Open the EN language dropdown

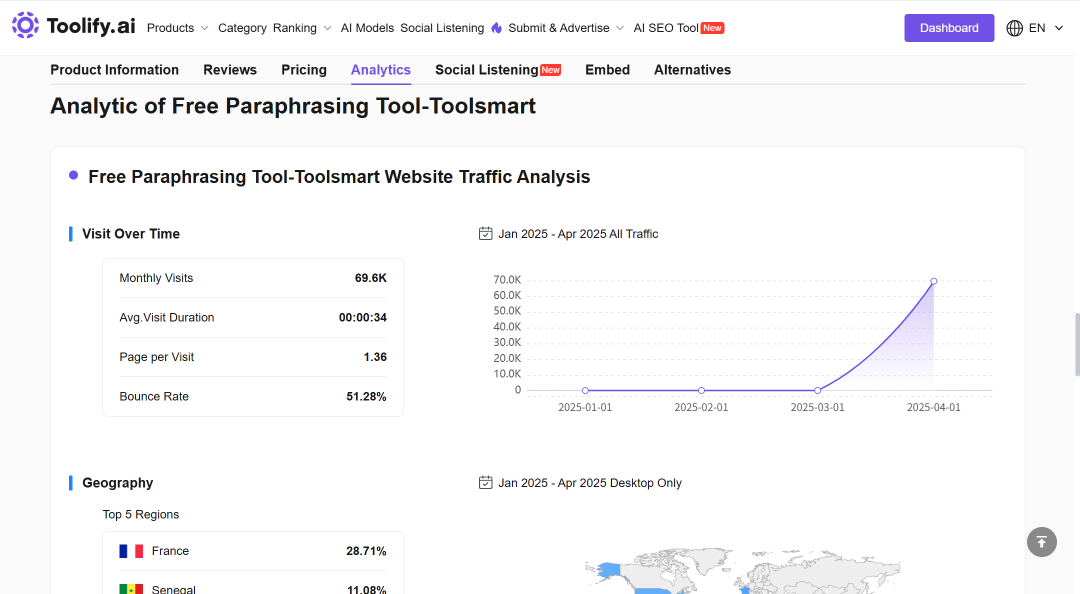(1046, 28)
